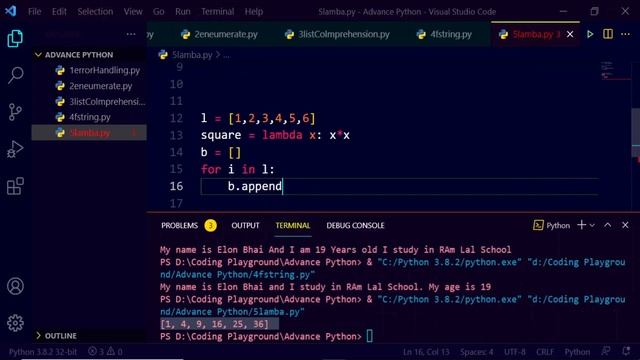This screenshot has height=360, width=640.
Task: Open the Manage gear icon
Action: (x=15, y=323)
